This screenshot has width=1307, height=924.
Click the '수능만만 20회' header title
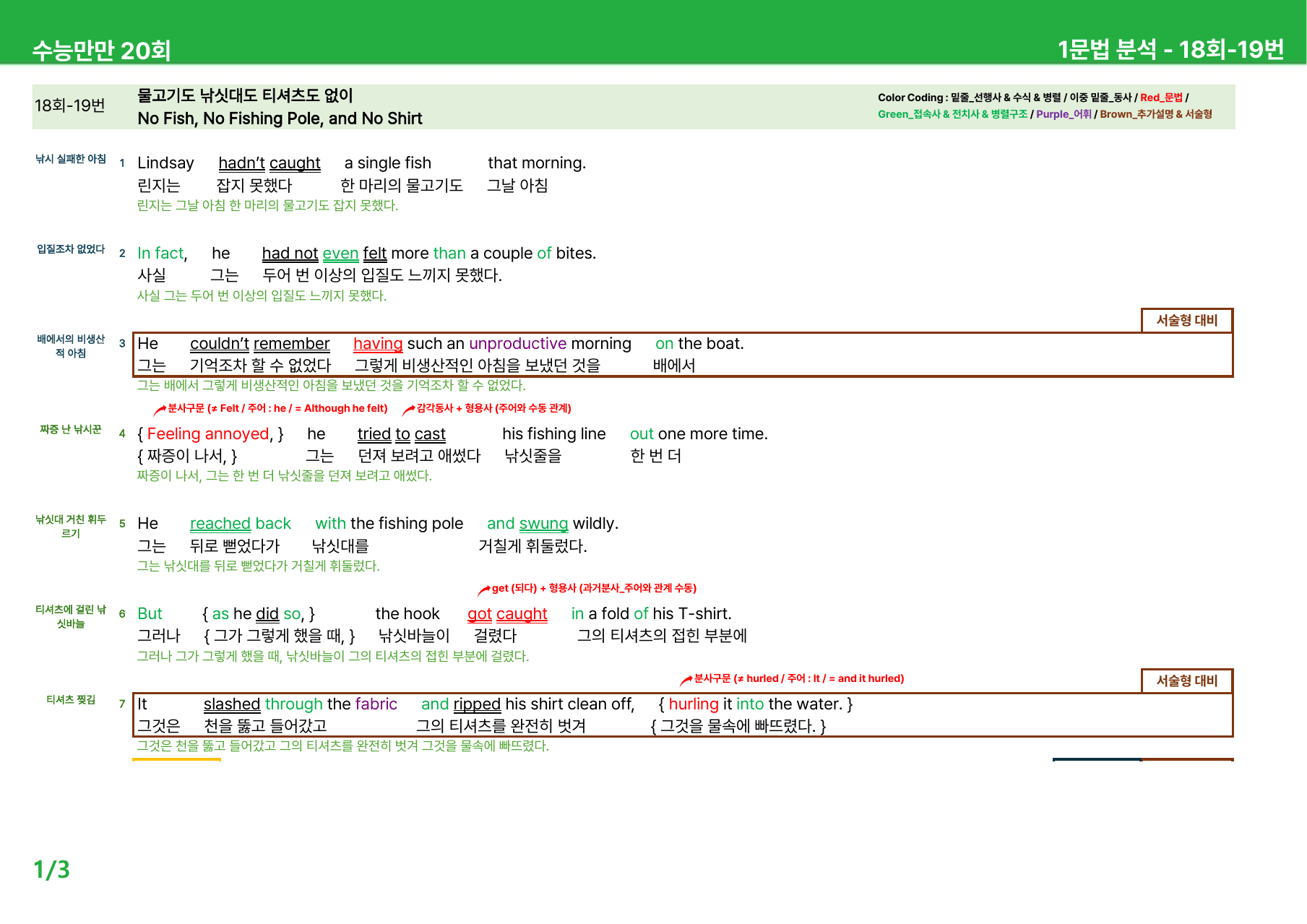pos(102,51)
